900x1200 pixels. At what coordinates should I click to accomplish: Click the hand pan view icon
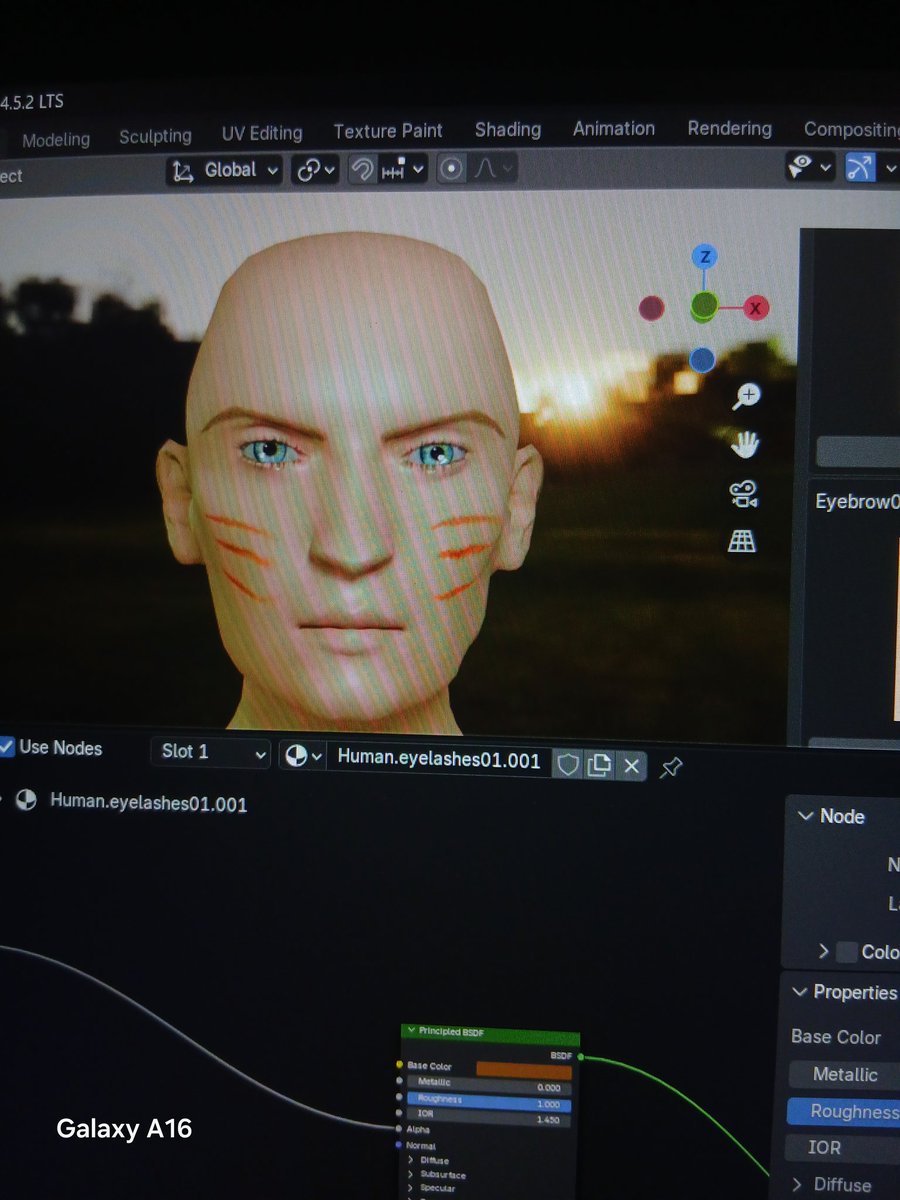coord(744,444)
